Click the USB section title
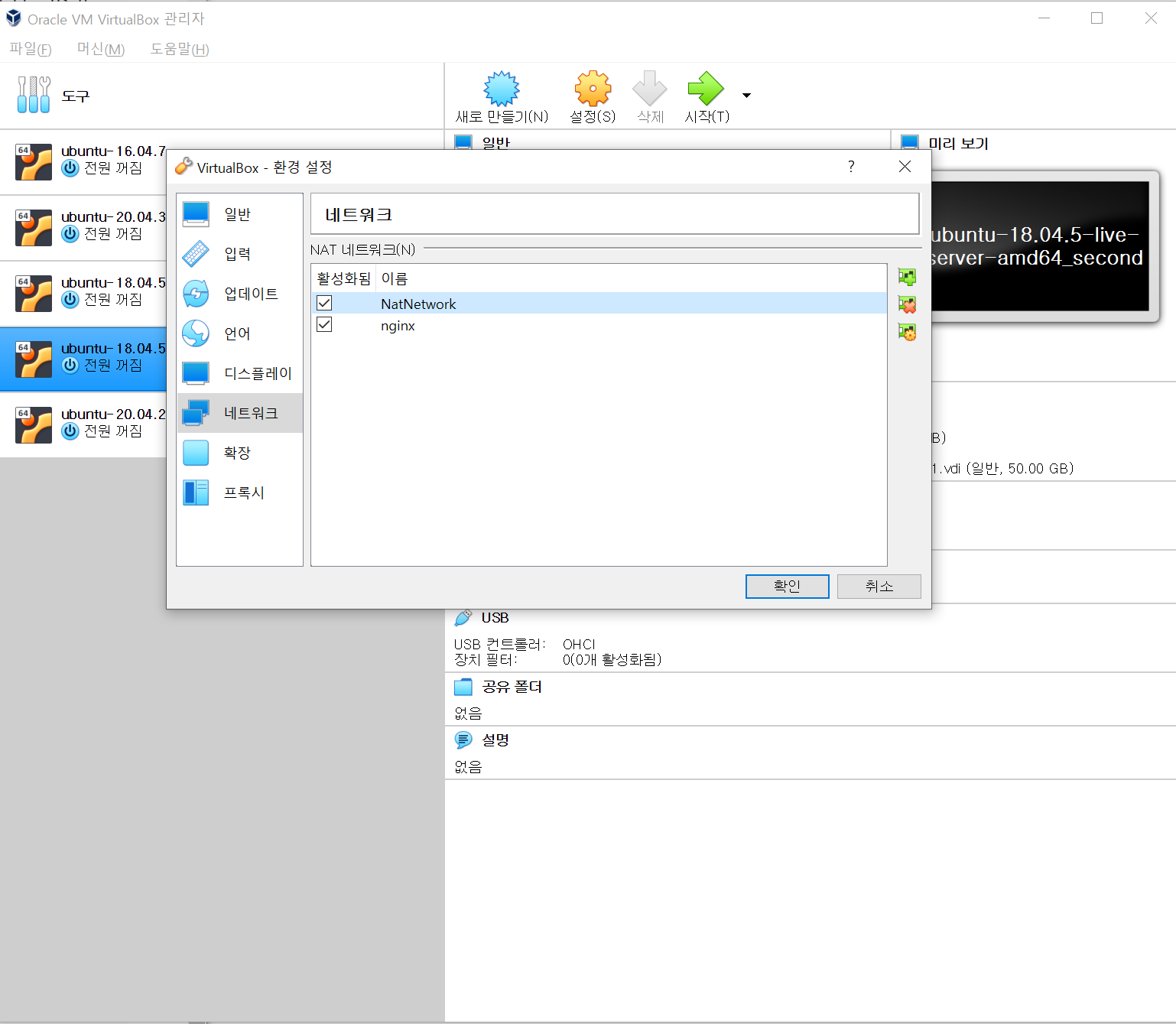The image size is (1176, 1024). pyautogui.click(x=495, y=617)
